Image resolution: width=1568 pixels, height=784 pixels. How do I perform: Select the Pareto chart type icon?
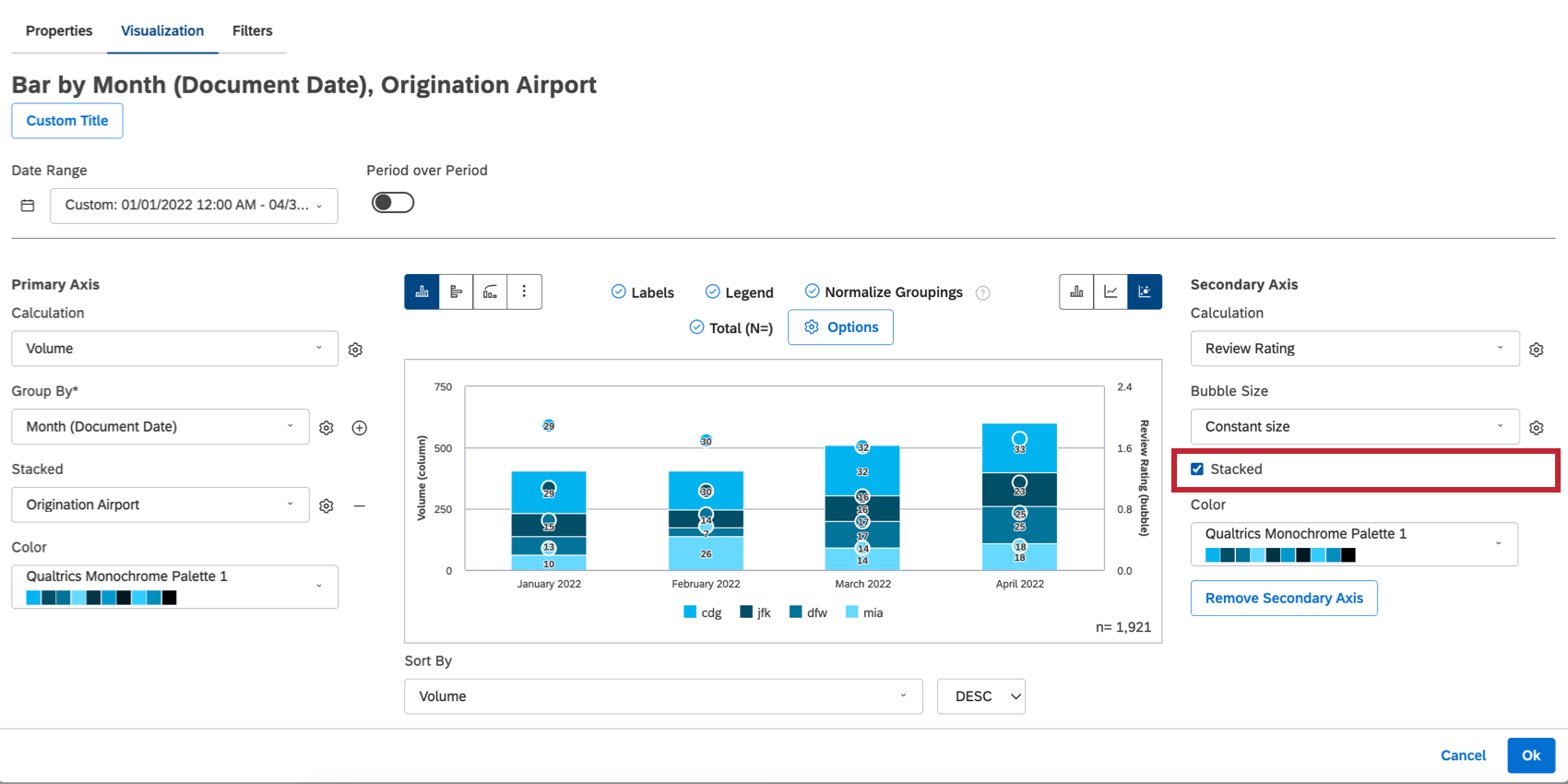pyautogui.click(x=490, y=291)
